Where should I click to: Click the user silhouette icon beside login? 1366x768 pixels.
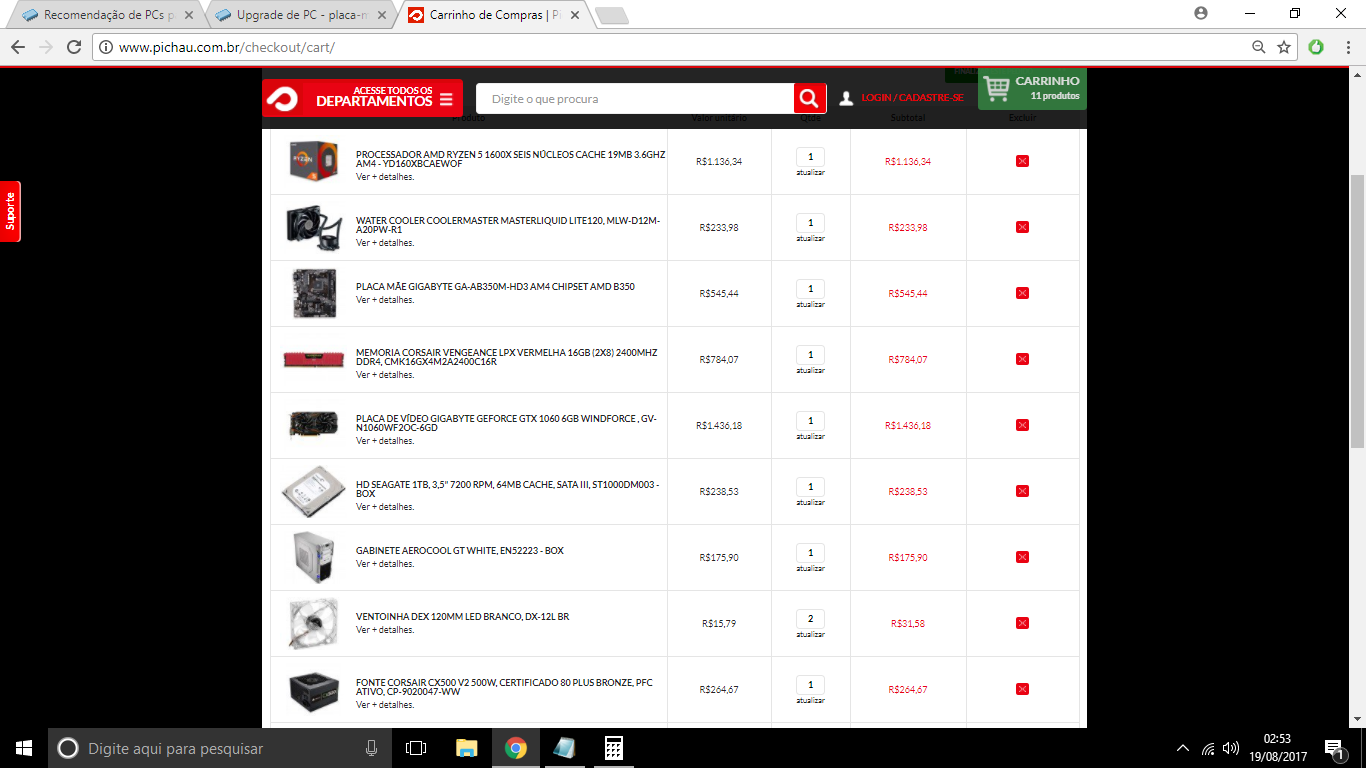click(x=846, y=98)
